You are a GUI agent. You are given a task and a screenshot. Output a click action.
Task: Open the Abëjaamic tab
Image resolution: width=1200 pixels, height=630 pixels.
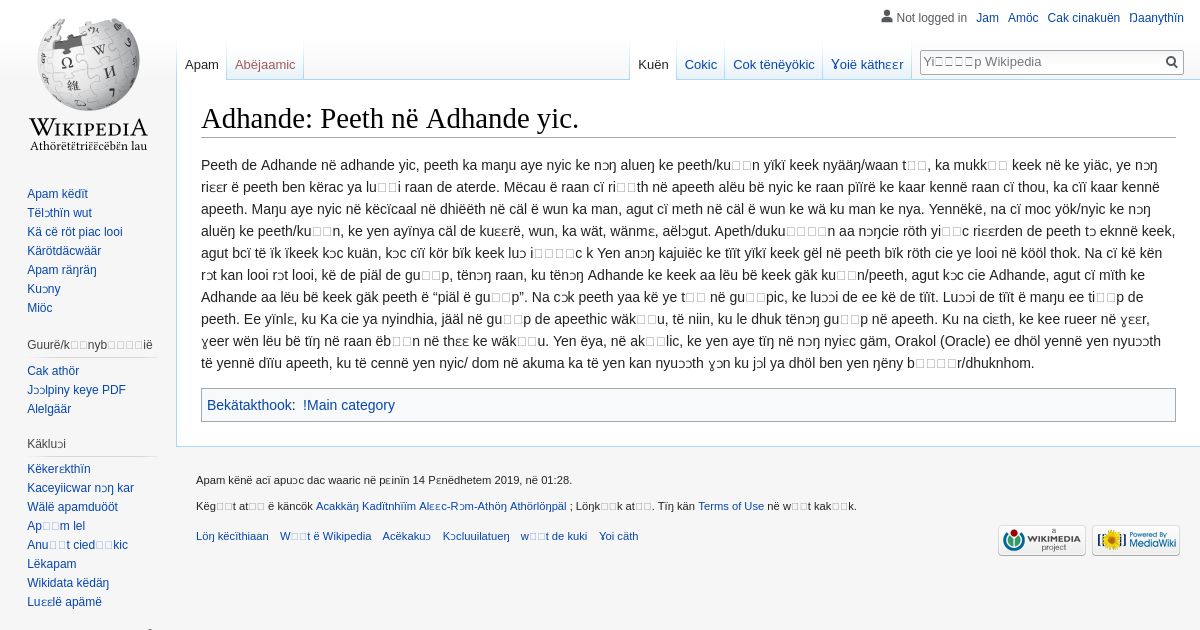click(265, 64)
